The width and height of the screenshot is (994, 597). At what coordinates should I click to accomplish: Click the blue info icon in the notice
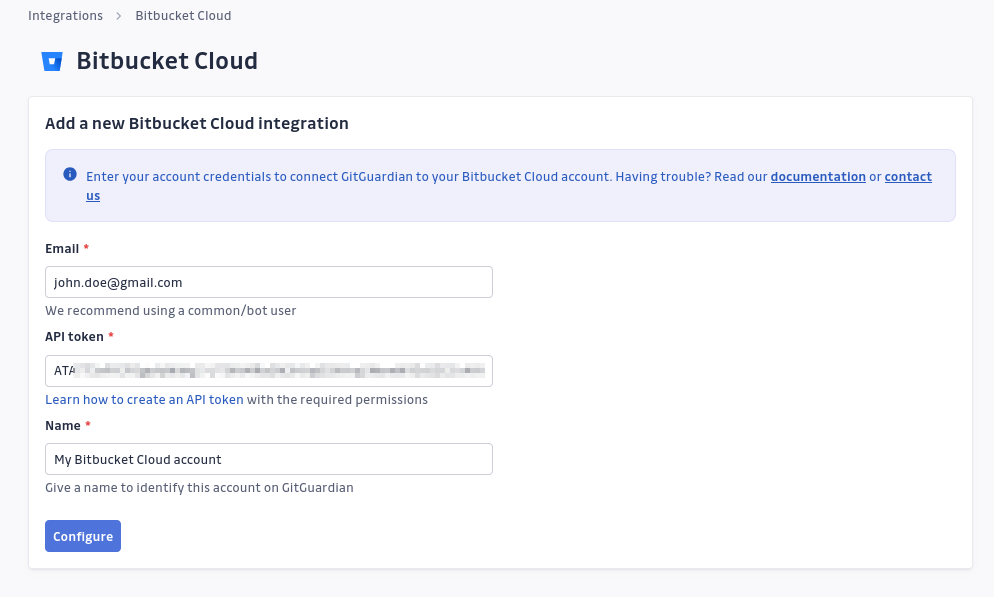[70, 174]
